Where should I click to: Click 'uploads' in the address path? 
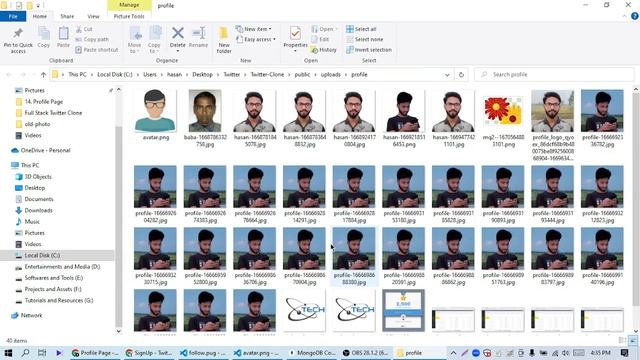[331, 75]
